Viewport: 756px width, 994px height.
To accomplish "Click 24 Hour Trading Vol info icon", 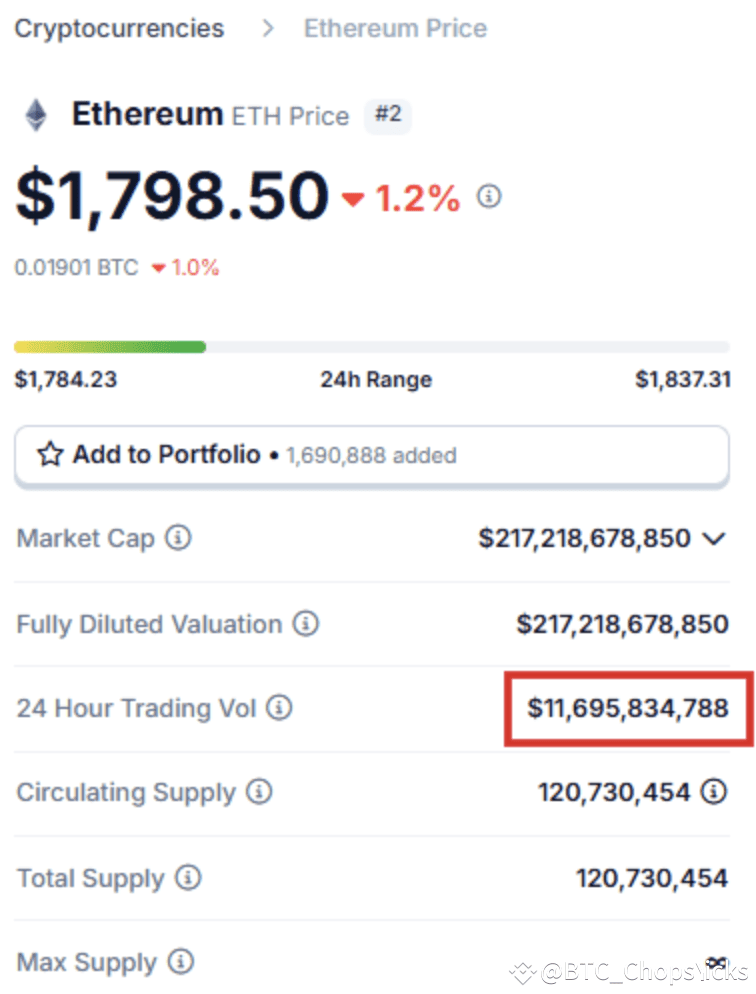I will pos(279,709).
